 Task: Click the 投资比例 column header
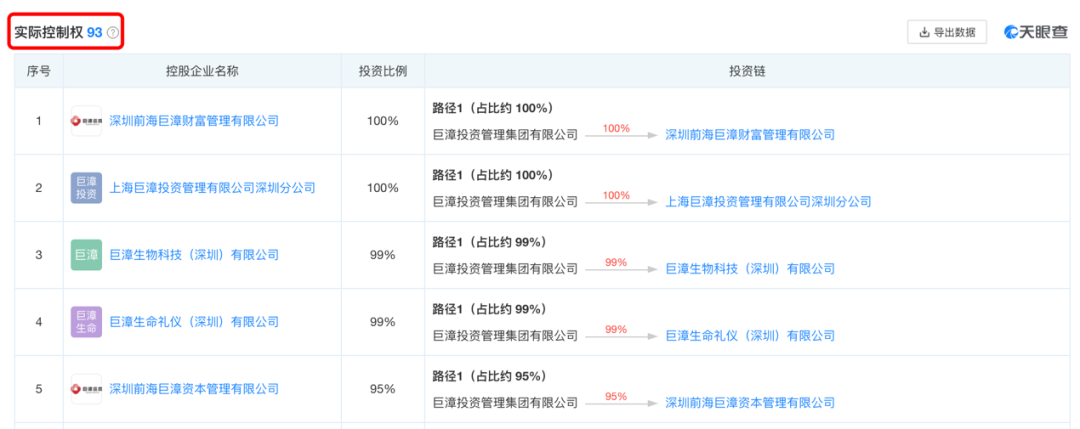[x=383, y=72]
